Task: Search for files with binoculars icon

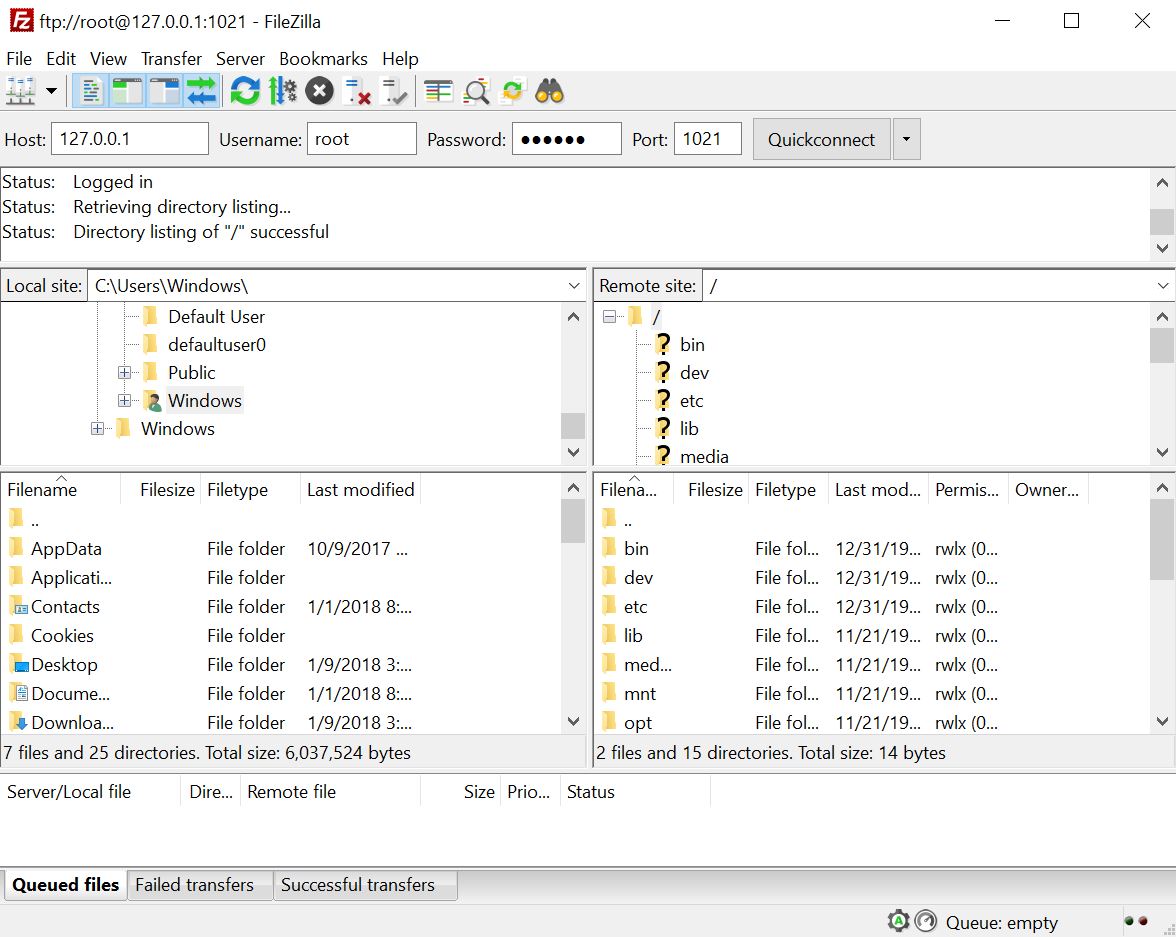Action: pos(550,92)
